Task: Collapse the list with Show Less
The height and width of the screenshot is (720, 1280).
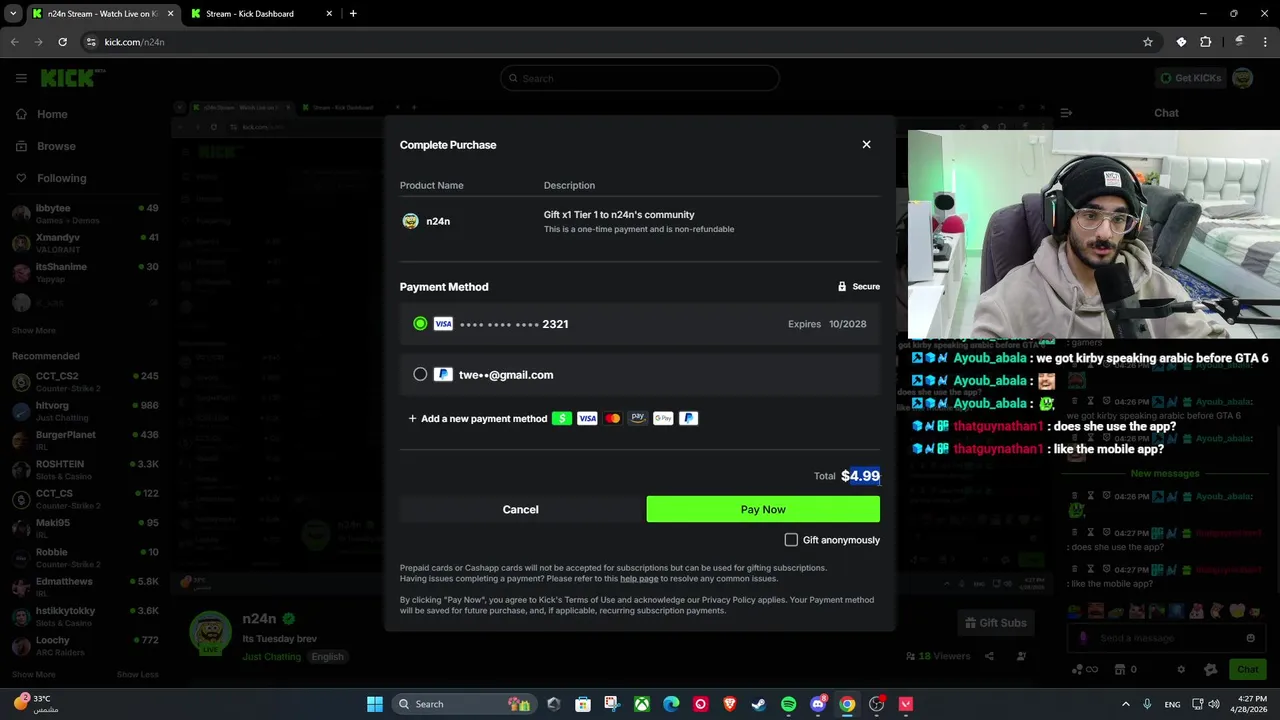Action: (137, 675)
